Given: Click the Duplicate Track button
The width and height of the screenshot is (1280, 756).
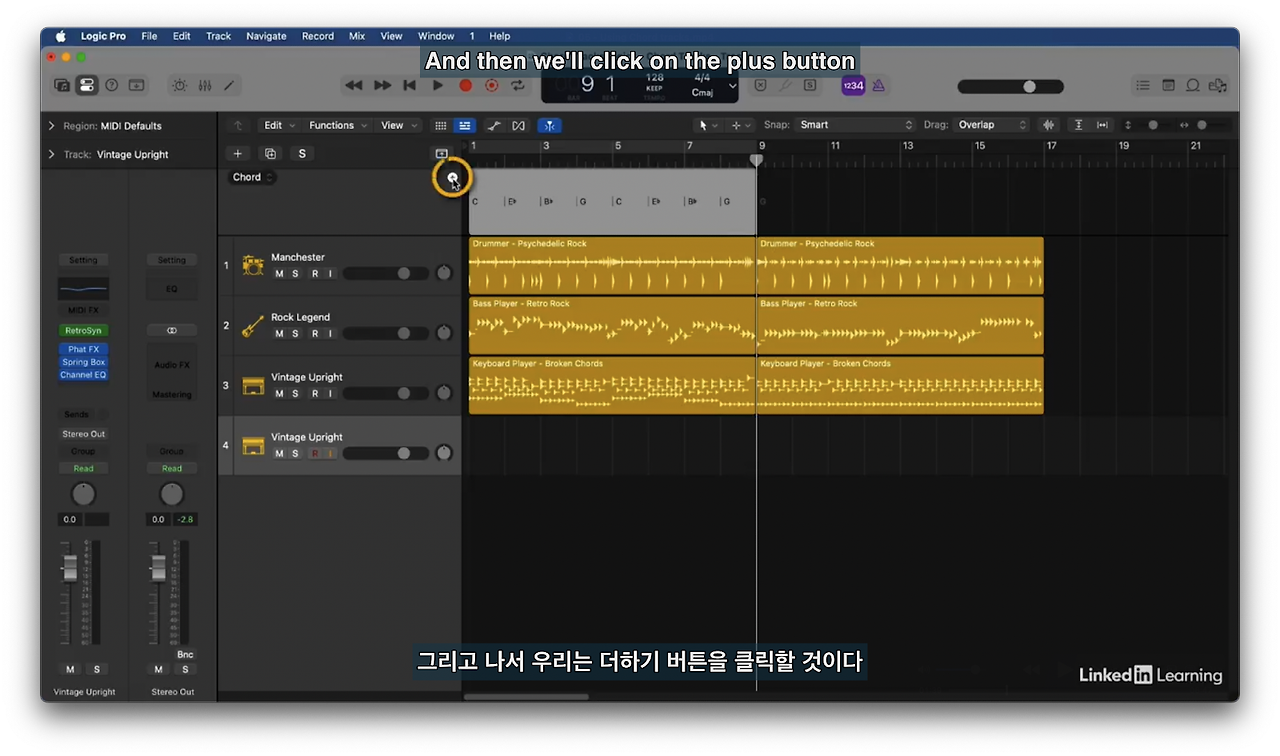Looking at the screenshot, I should tap(270, 153).
